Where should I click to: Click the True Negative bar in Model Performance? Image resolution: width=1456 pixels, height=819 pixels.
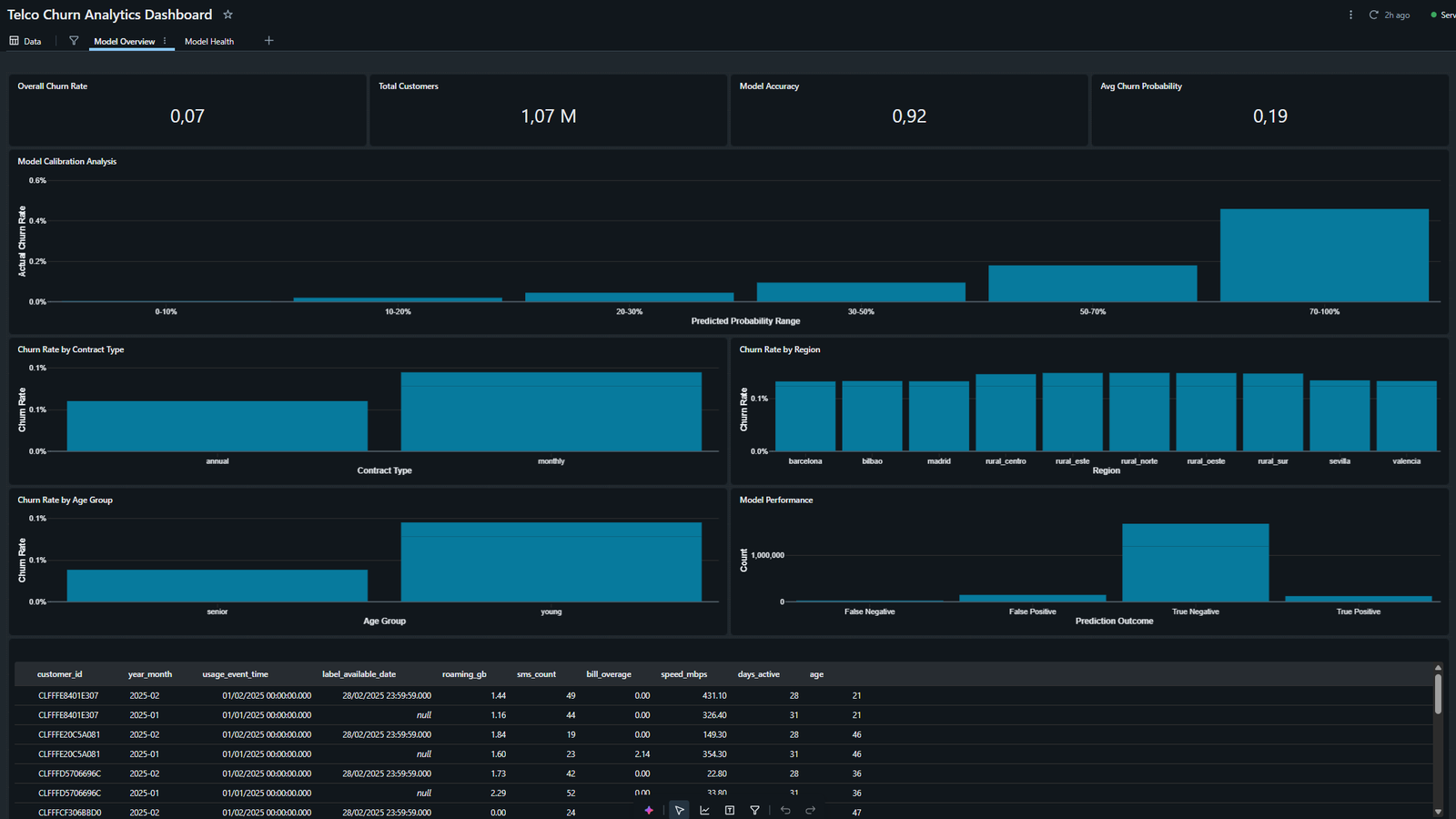(1195, 562)
